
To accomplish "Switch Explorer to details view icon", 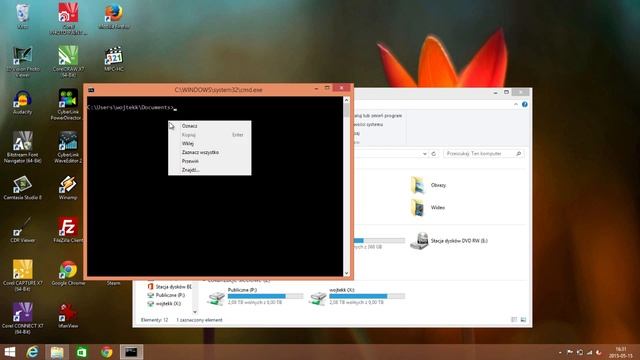I will coord(514,320).
